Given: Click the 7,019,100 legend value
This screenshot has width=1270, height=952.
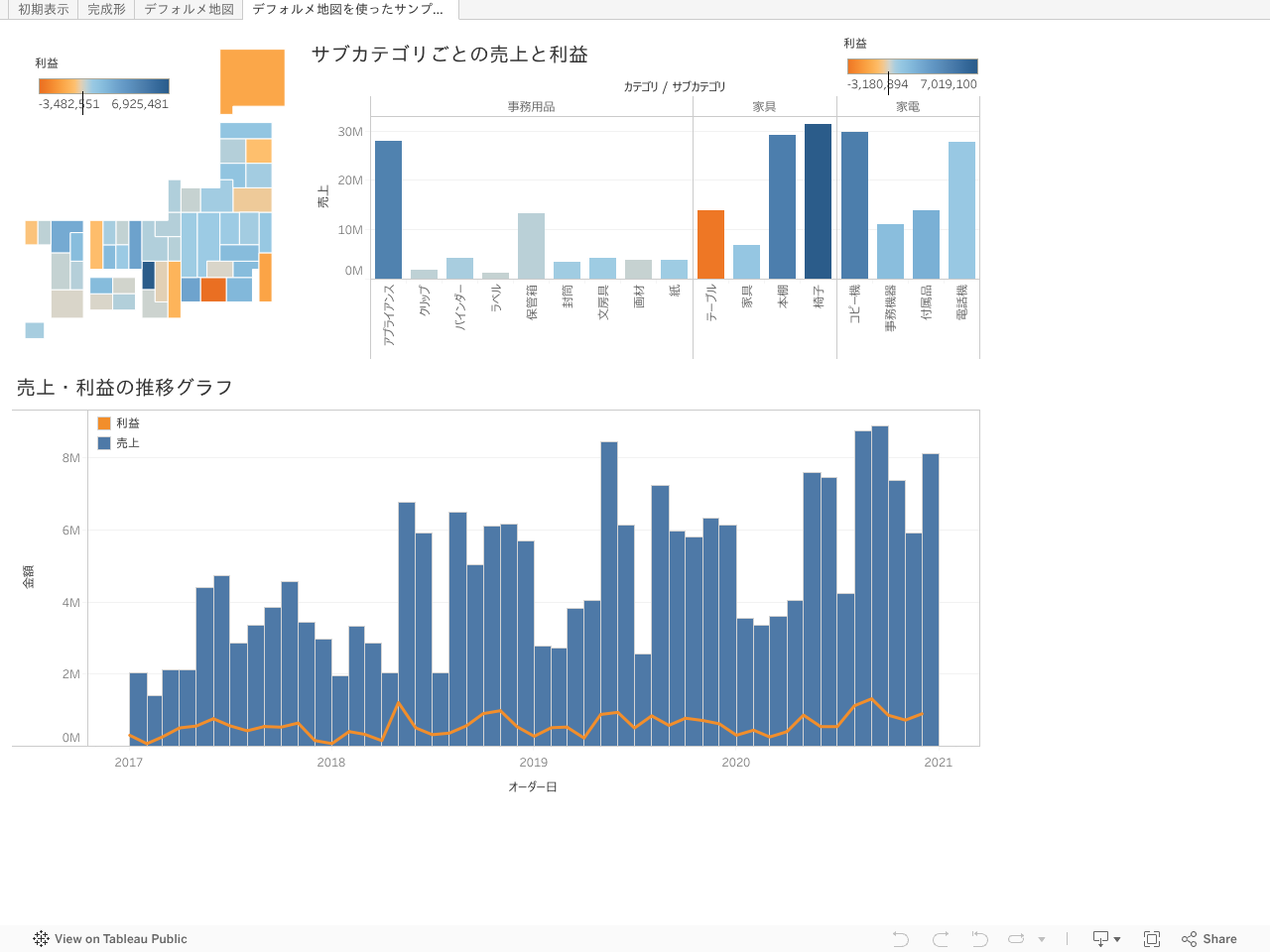Looking at the screenshot, I should point(949,84).
